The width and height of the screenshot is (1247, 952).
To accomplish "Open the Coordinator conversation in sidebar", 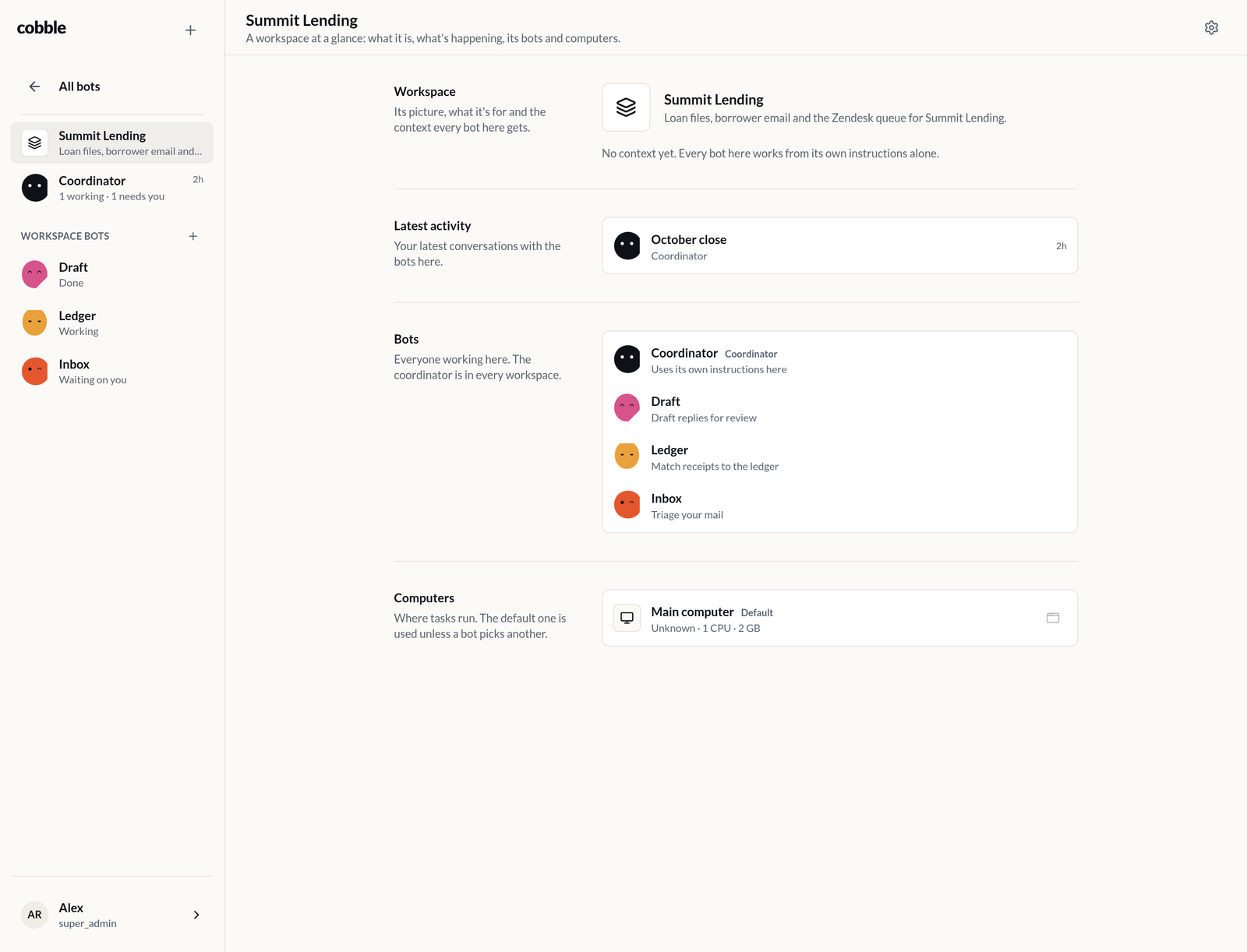I will 112,188.
